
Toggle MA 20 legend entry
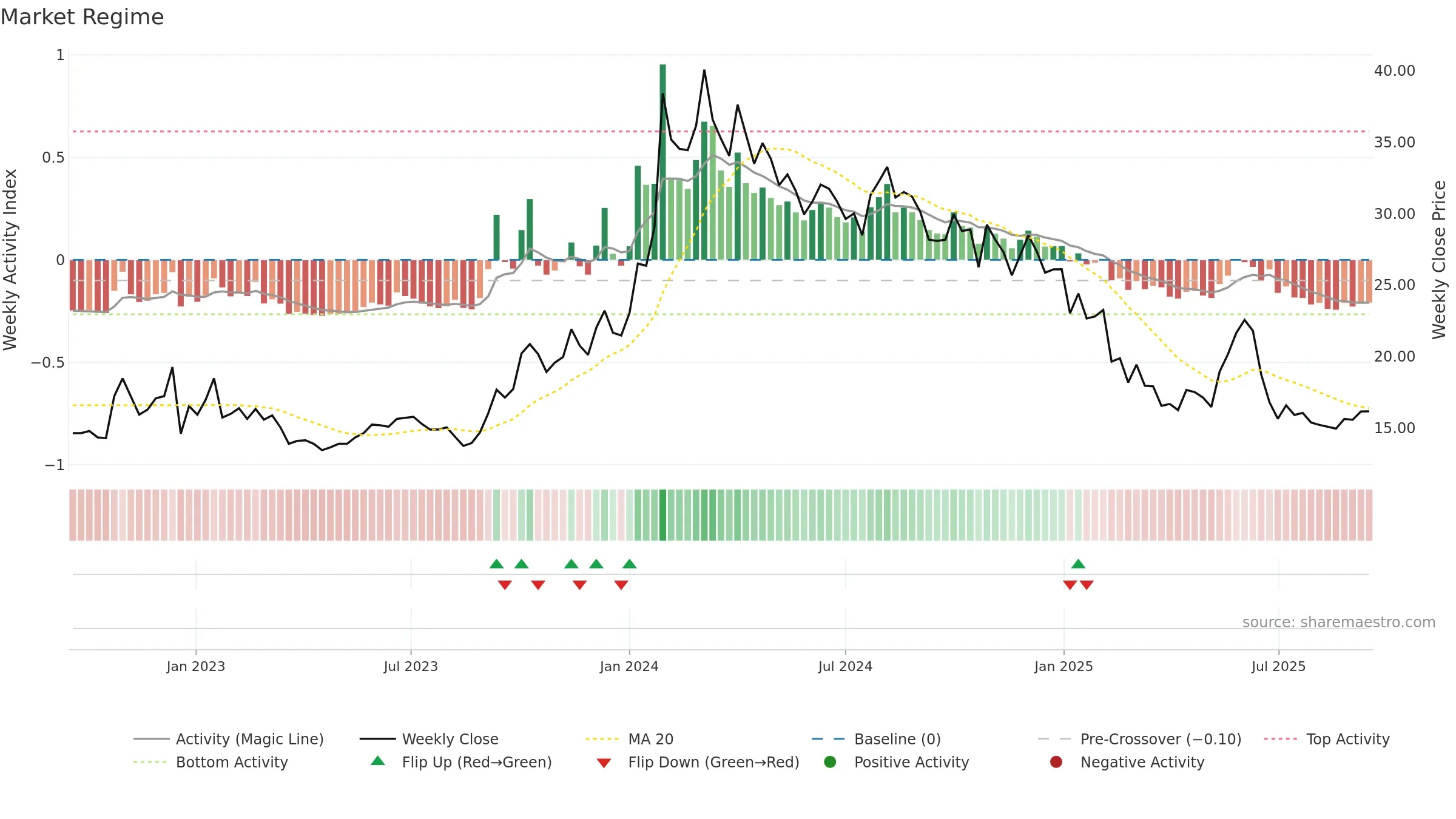[629, 739]
